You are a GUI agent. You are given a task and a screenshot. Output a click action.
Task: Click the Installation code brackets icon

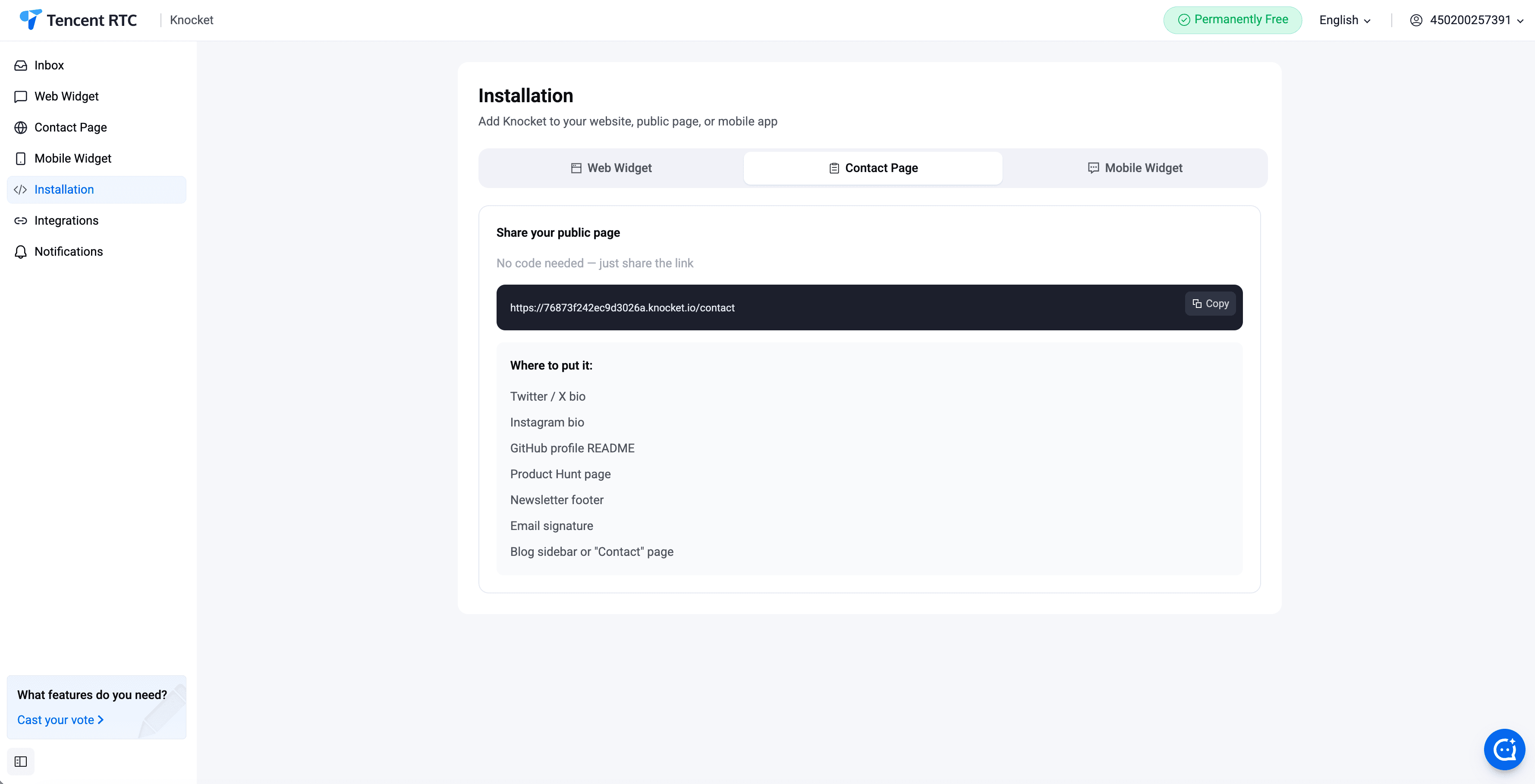[21, 189]
